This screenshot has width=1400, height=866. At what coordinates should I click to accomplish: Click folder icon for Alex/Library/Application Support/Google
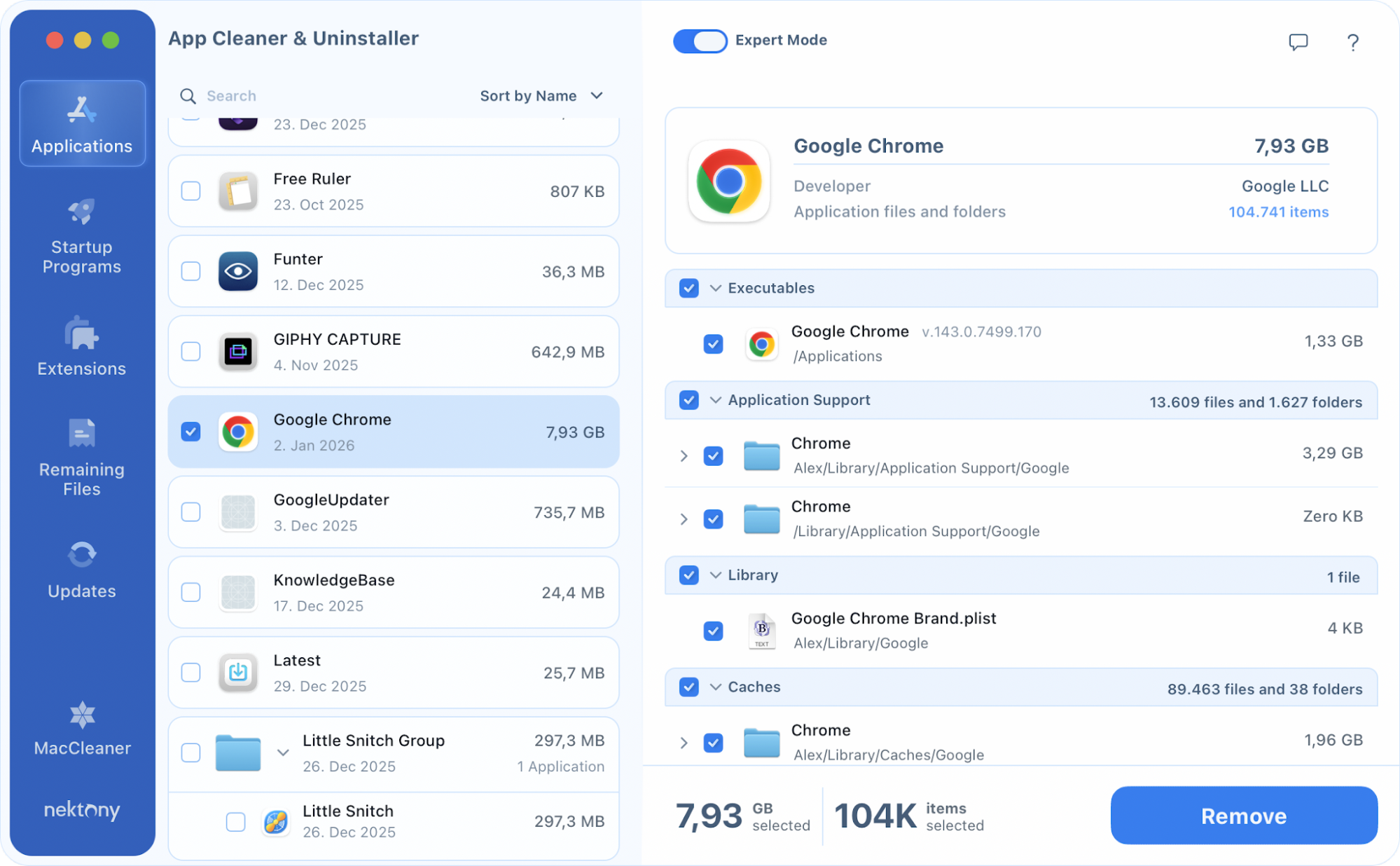[x=761, y=456]
